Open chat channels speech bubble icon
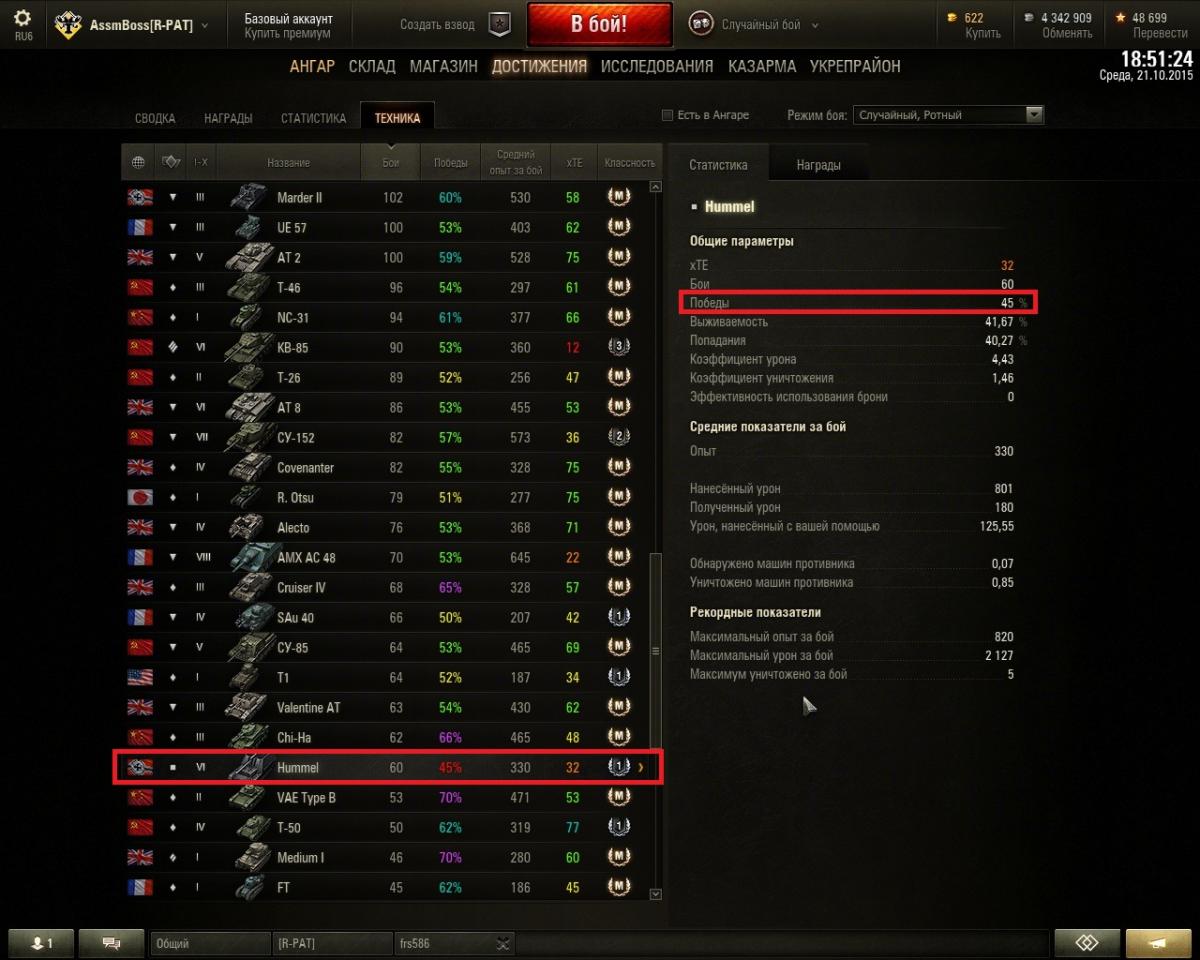This screenshot has height=960, width=1200. pyautogui.click(x=111, y=943)
